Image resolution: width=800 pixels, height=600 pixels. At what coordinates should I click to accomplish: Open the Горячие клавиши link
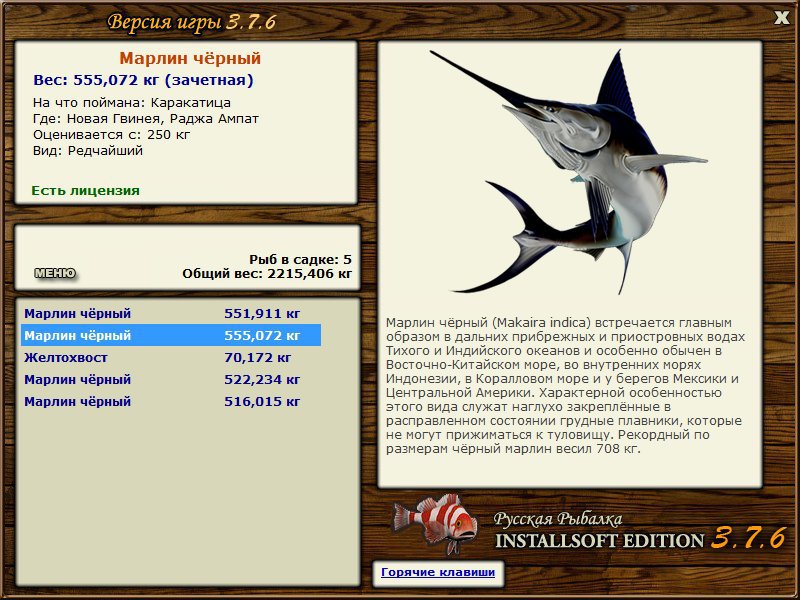click(438, 572)
